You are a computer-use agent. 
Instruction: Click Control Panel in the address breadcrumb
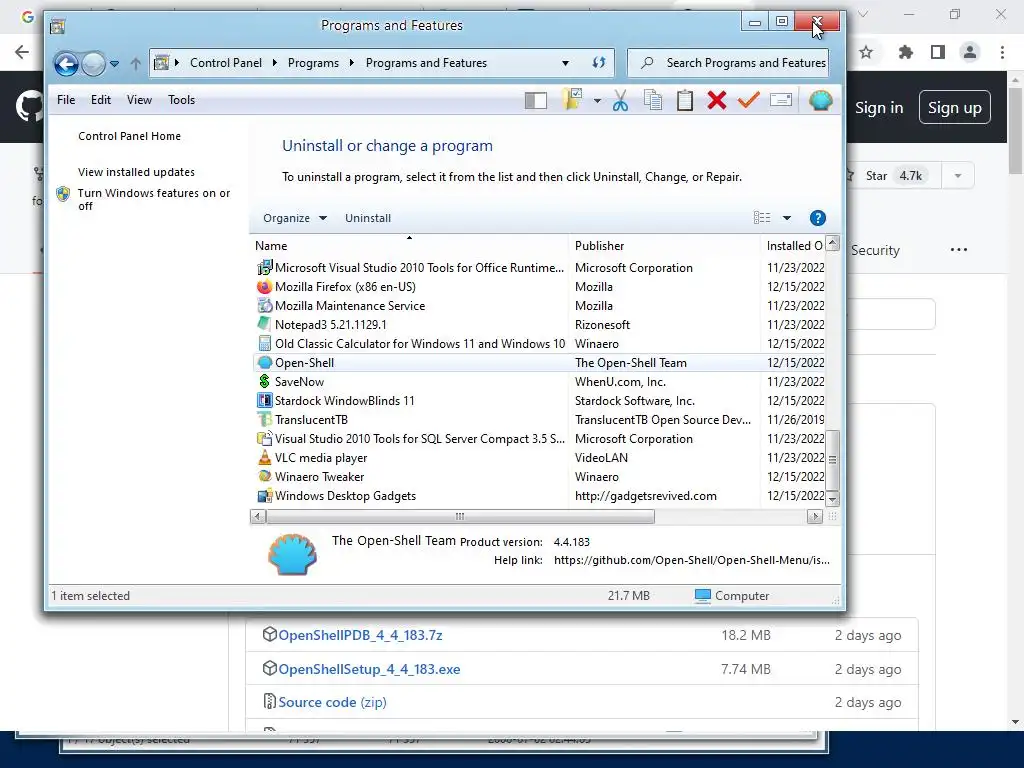coord(226,63)
